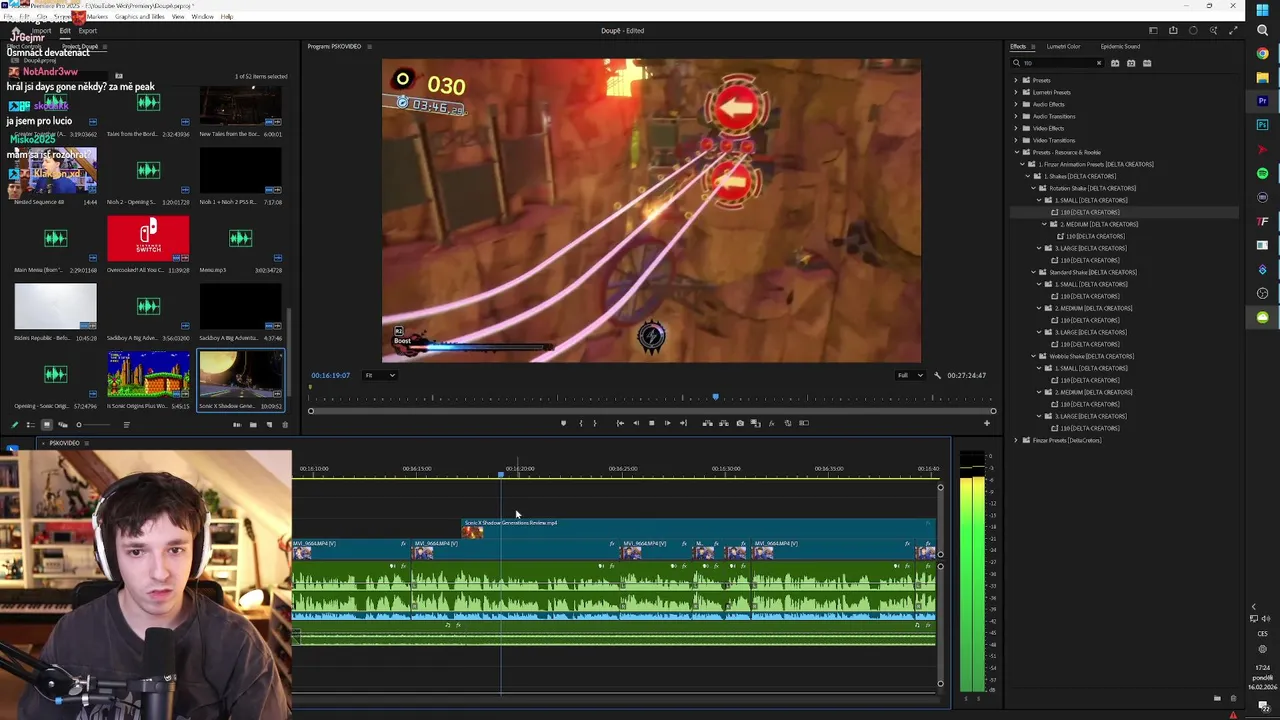Open the Full playback resolution dropdown
This screenshot has height=720, width=1280.
pyautogui.click(x=910, y=375)
